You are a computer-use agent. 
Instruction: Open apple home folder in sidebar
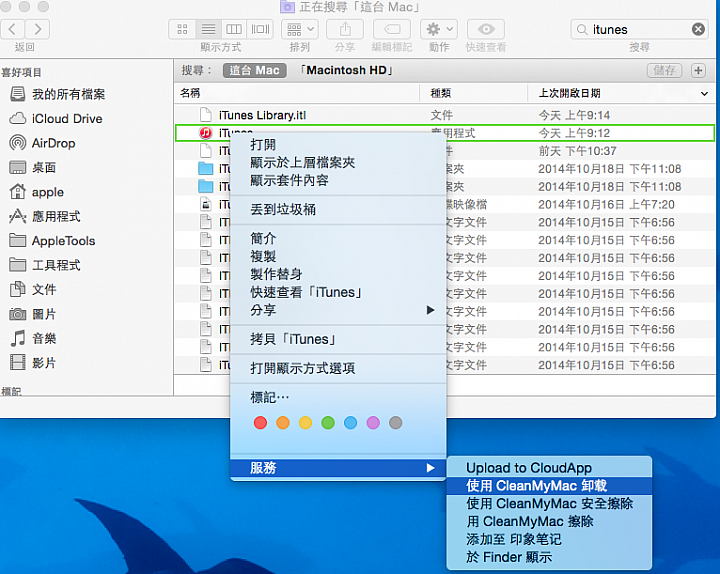coord(36,191)
